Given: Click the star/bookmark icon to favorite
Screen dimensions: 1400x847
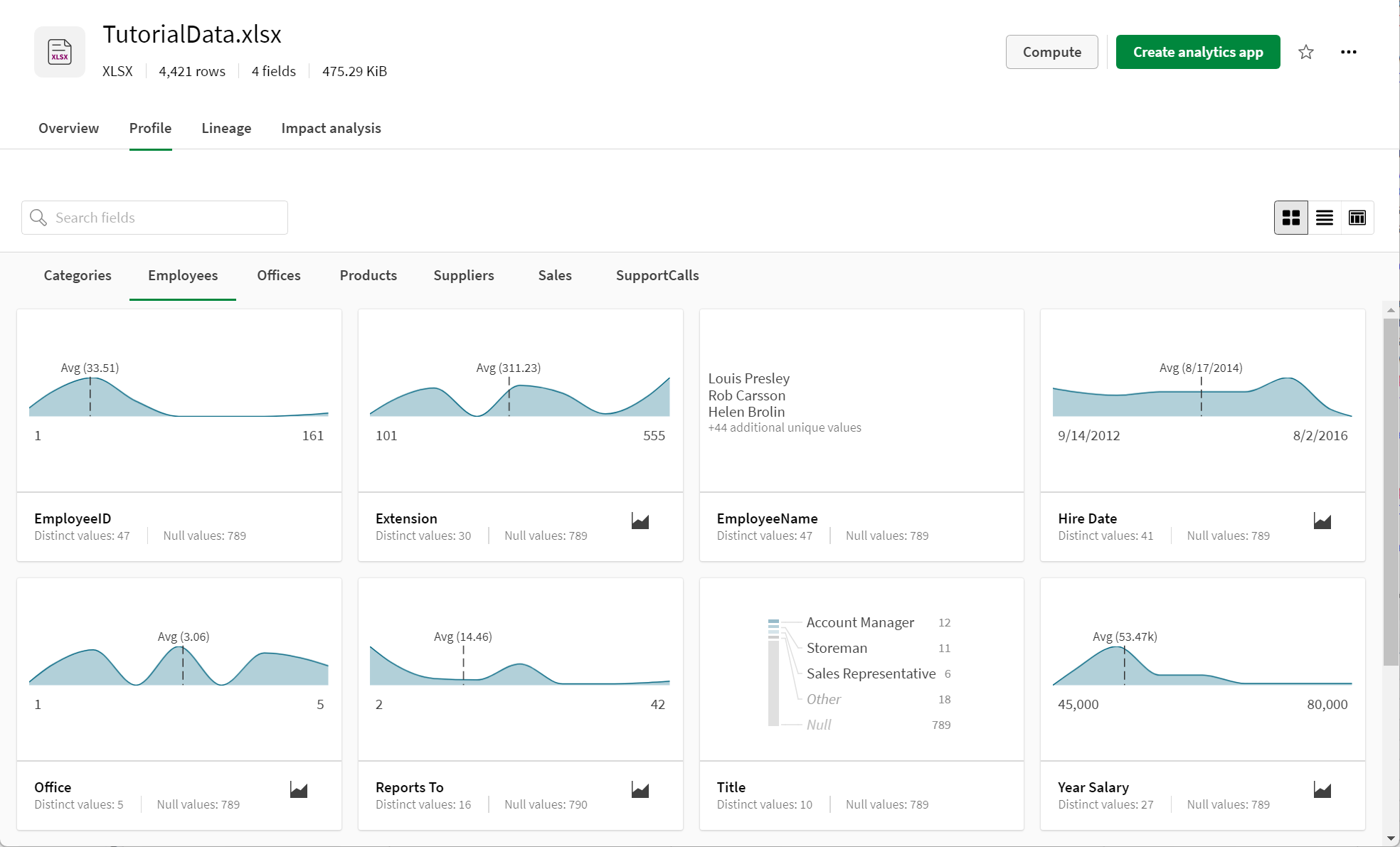Looking at the screenshot, I should [1306, 51].
